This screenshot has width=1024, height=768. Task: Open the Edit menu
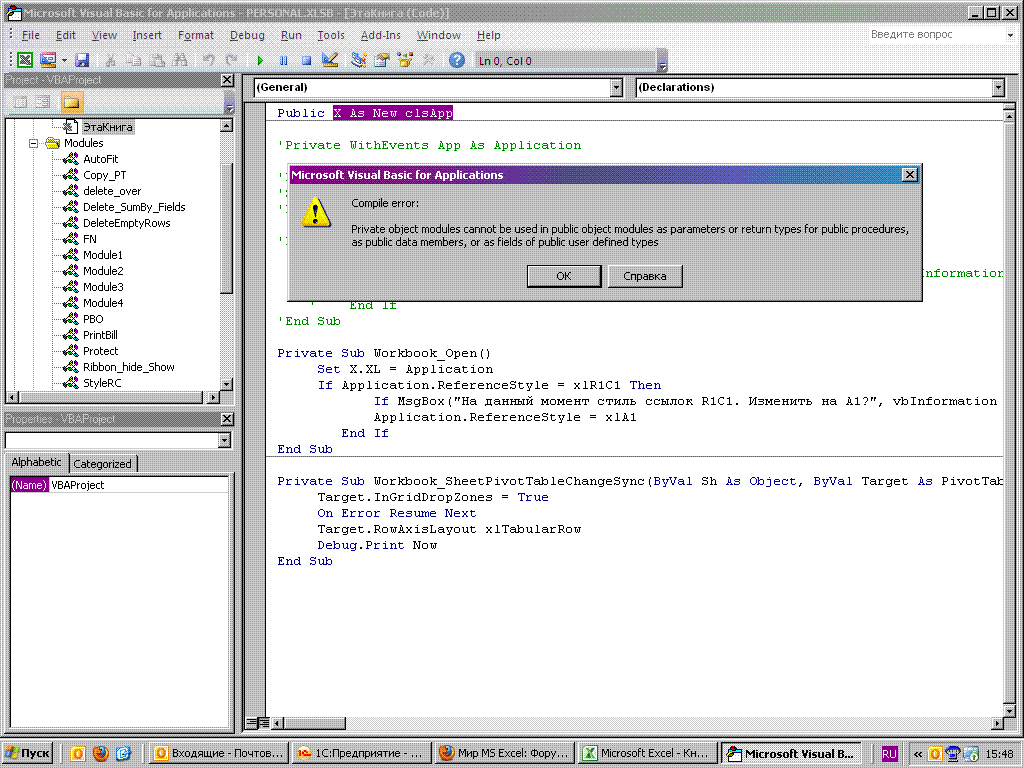coord(65,35)
